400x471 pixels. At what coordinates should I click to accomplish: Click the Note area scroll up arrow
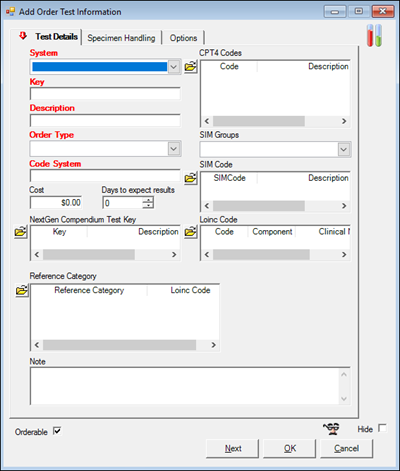pyautogui.click(x=344, y=374)
